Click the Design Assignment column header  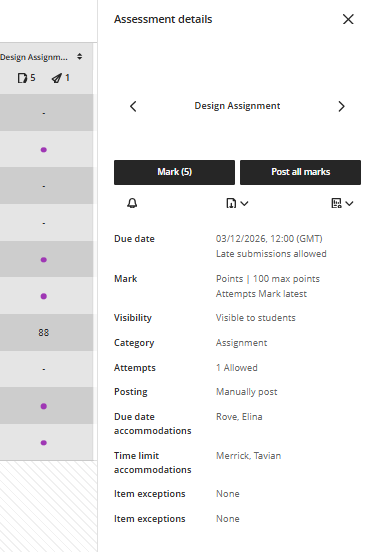click(34, 57)
